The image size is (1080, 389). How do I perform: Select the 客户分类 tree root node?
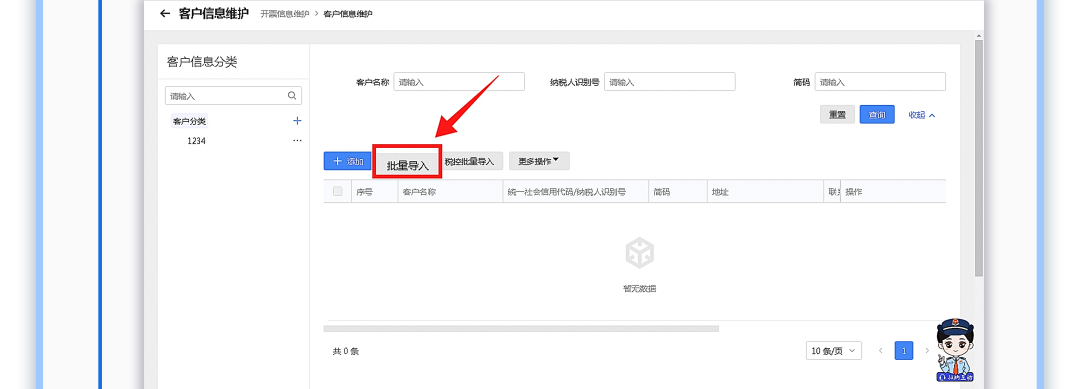(x=189, y=121)
